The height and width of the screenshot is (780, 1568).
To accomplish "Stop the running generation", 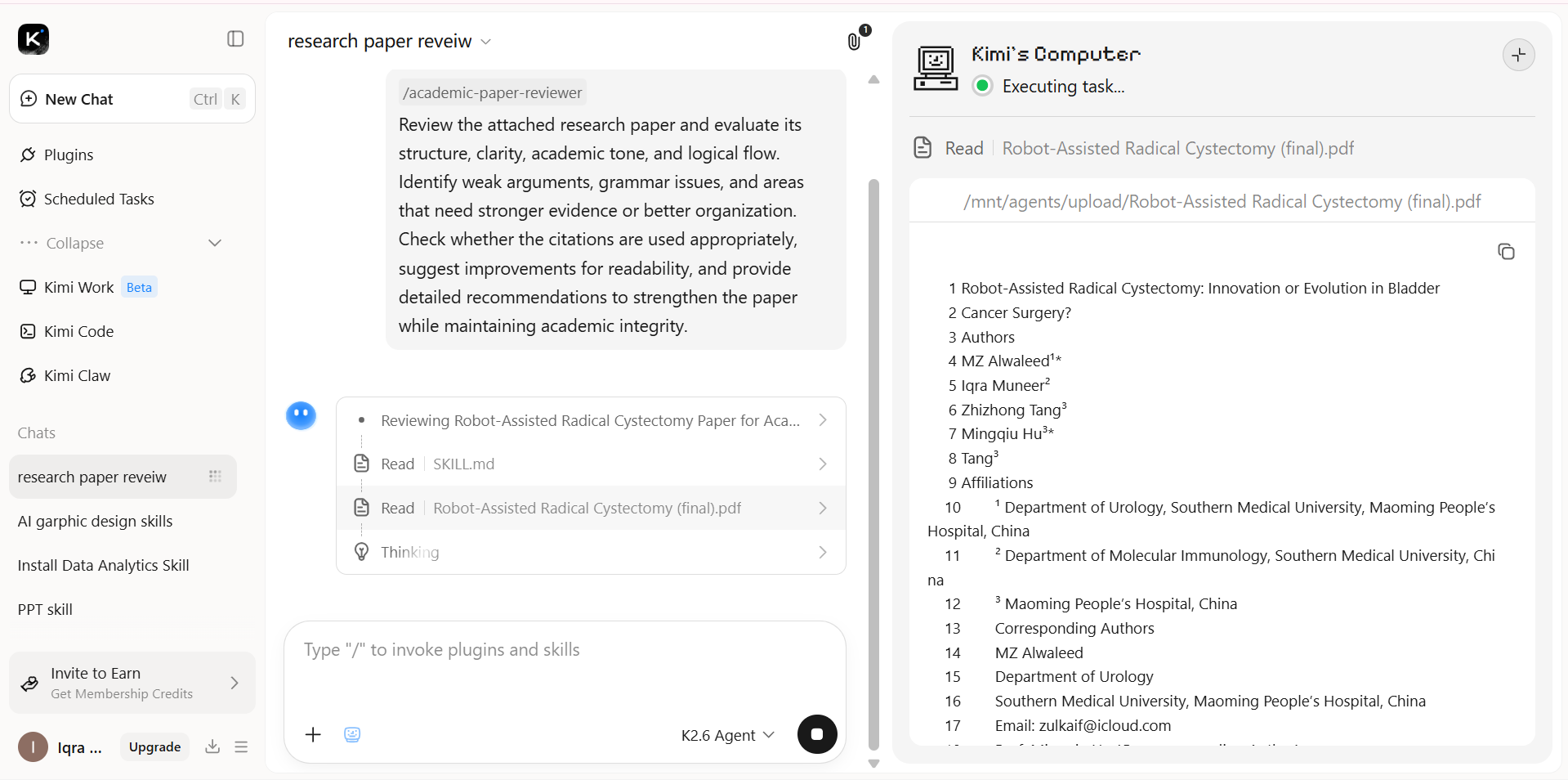I will [817, 734].
